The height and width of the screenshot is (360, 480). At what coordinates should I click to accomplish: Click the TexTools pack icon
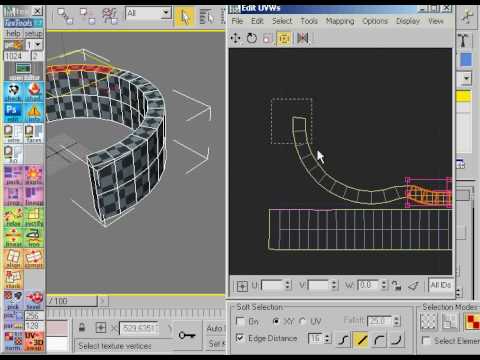coord(13,176)
